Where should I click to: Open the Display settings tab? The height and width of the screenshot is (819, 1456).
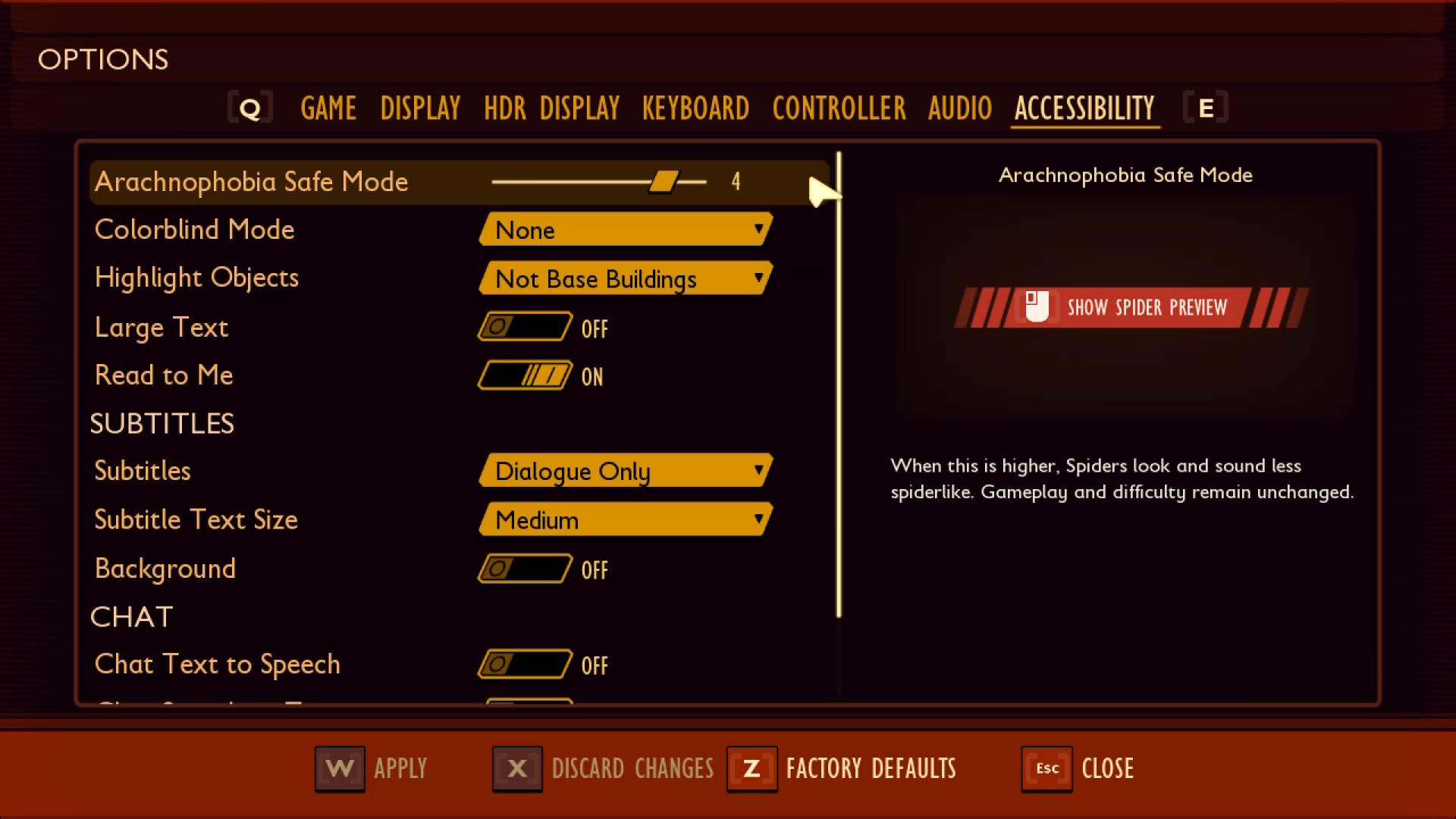[419, 108]
